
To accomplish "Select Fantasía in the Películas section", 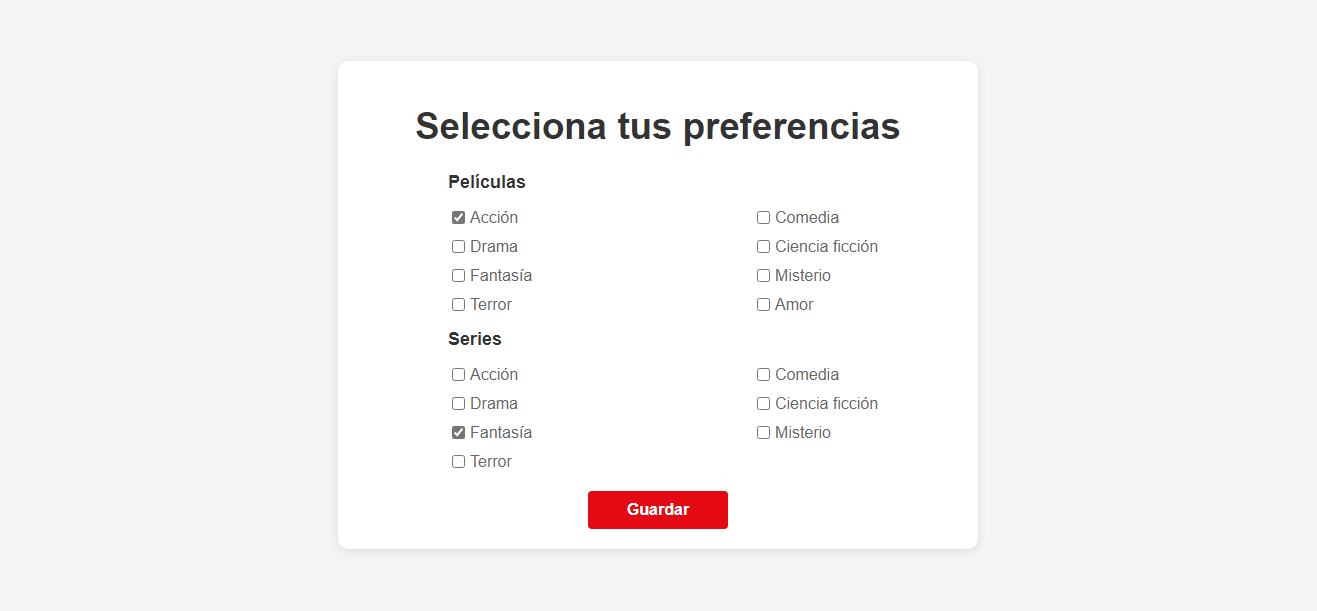I will point(458,275).
